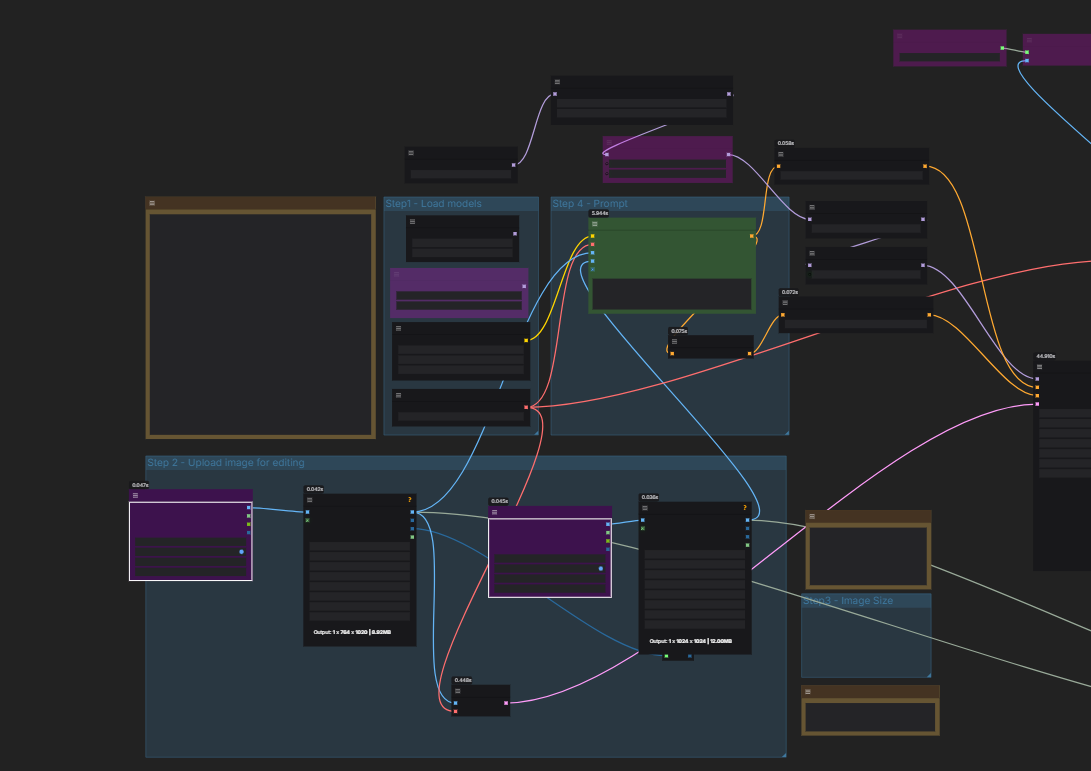The width and height of the screenshot is (1091, 771).
Task: Click resize corner of Step 4 - Prompt group
Action: (x=786, y=432)
